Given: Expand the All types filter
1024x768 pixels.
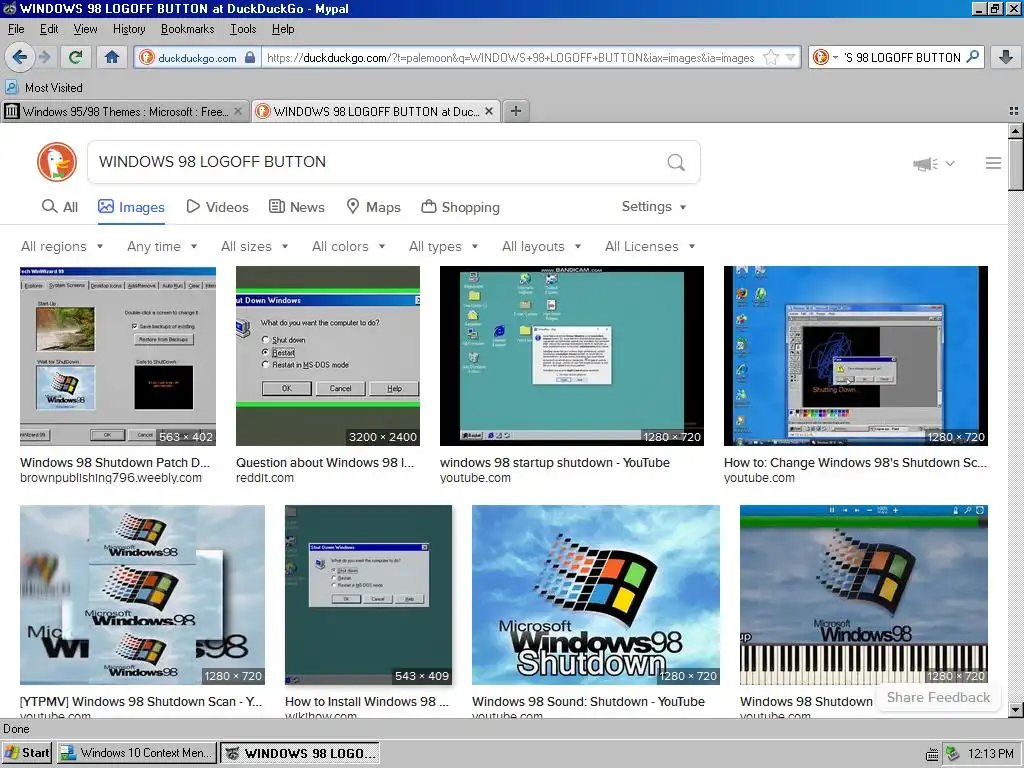Looking at the screenshot, I should coord(443,246).
